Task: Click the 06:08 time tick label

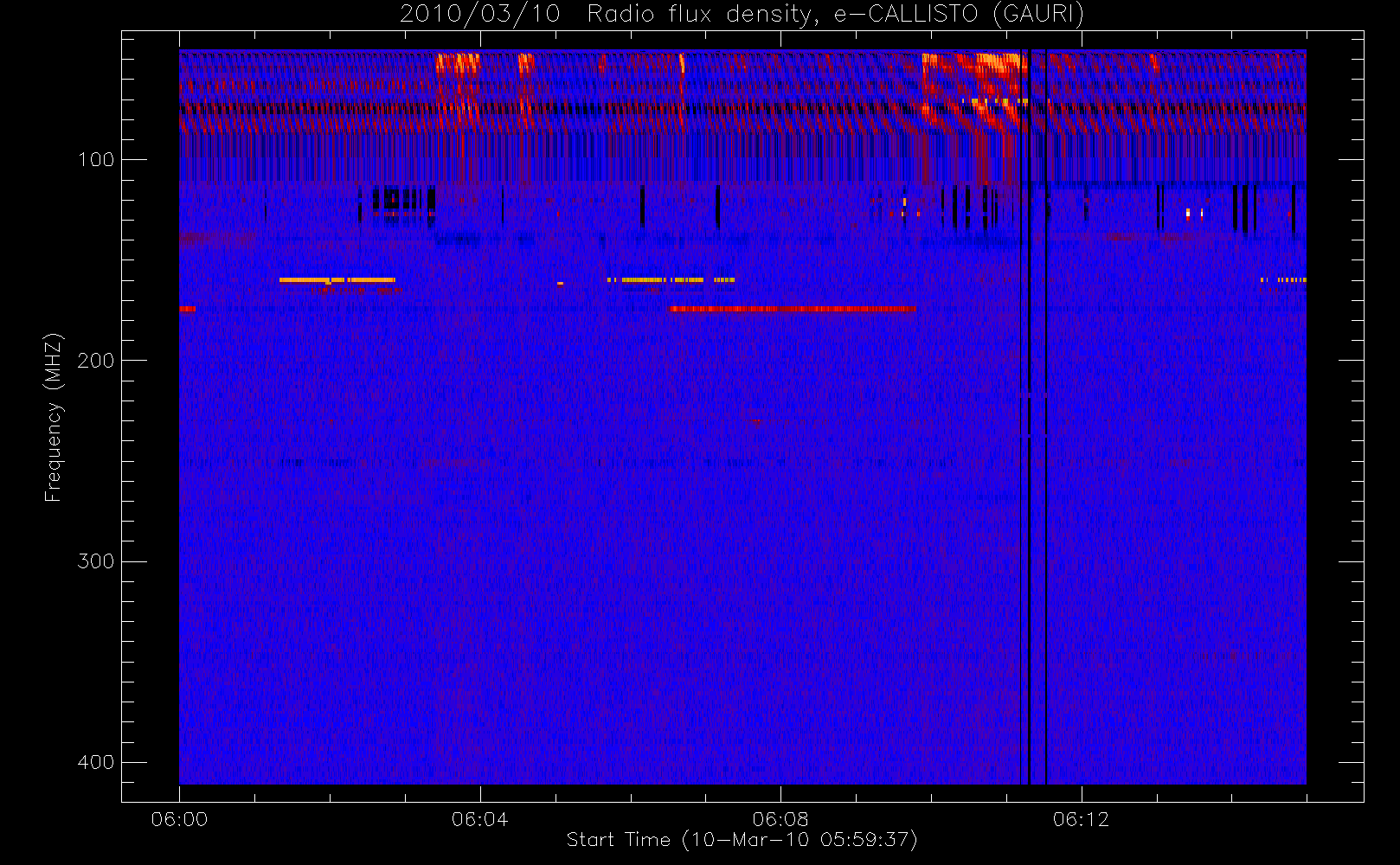Action: click(x=780, y=819)
